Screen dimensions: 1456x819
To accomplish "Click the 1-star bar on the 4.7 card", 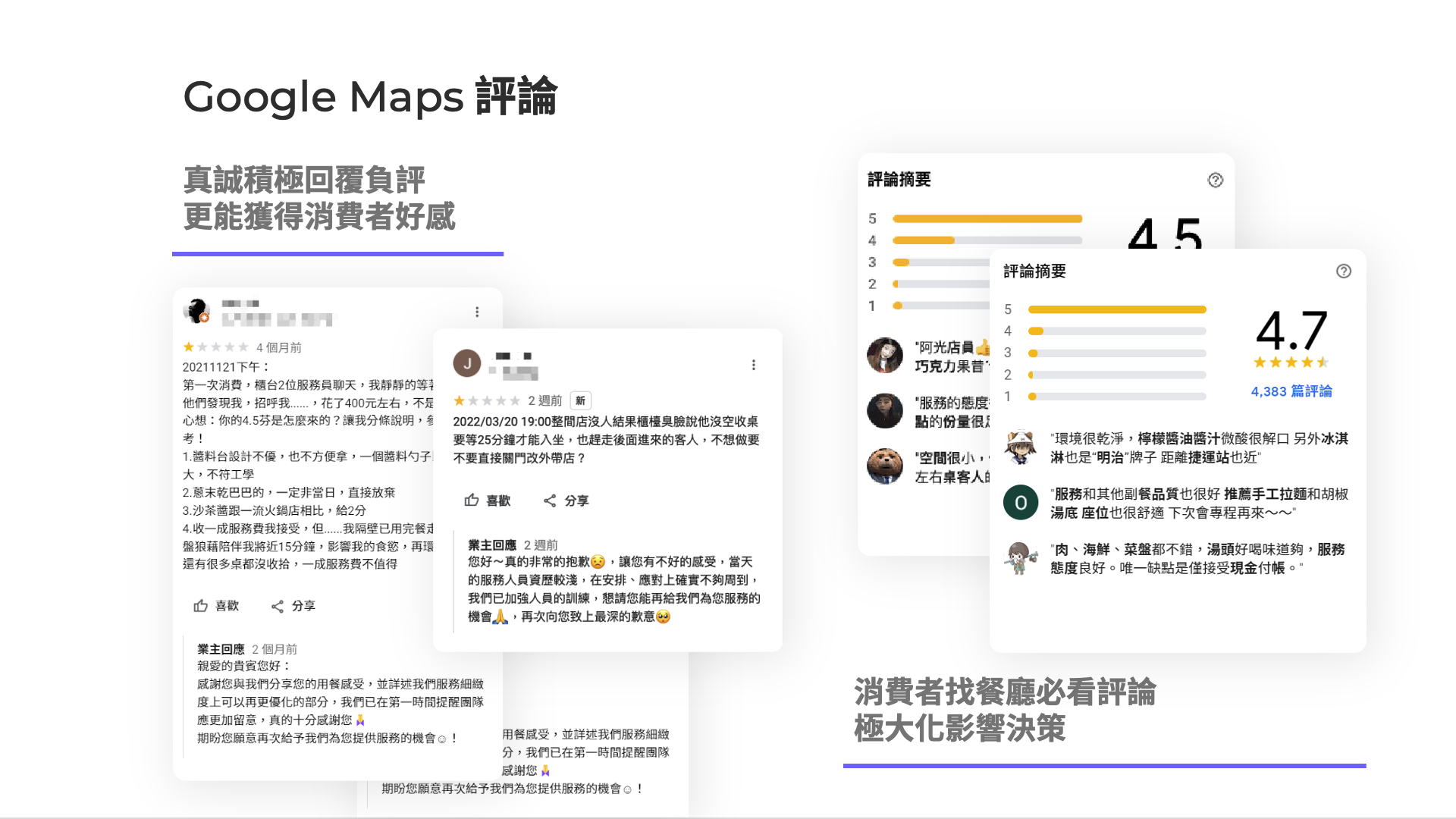I will pos(1117,397).
